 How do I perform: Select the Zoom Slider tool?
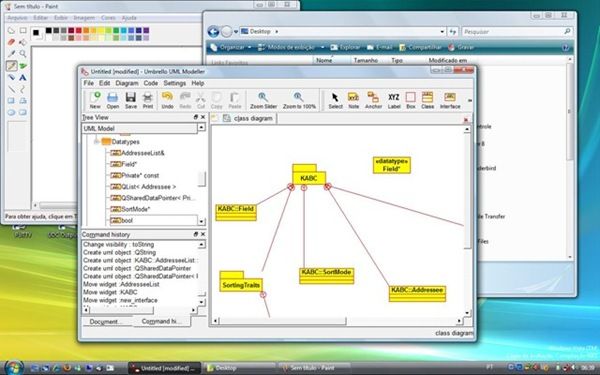(263, 100)
